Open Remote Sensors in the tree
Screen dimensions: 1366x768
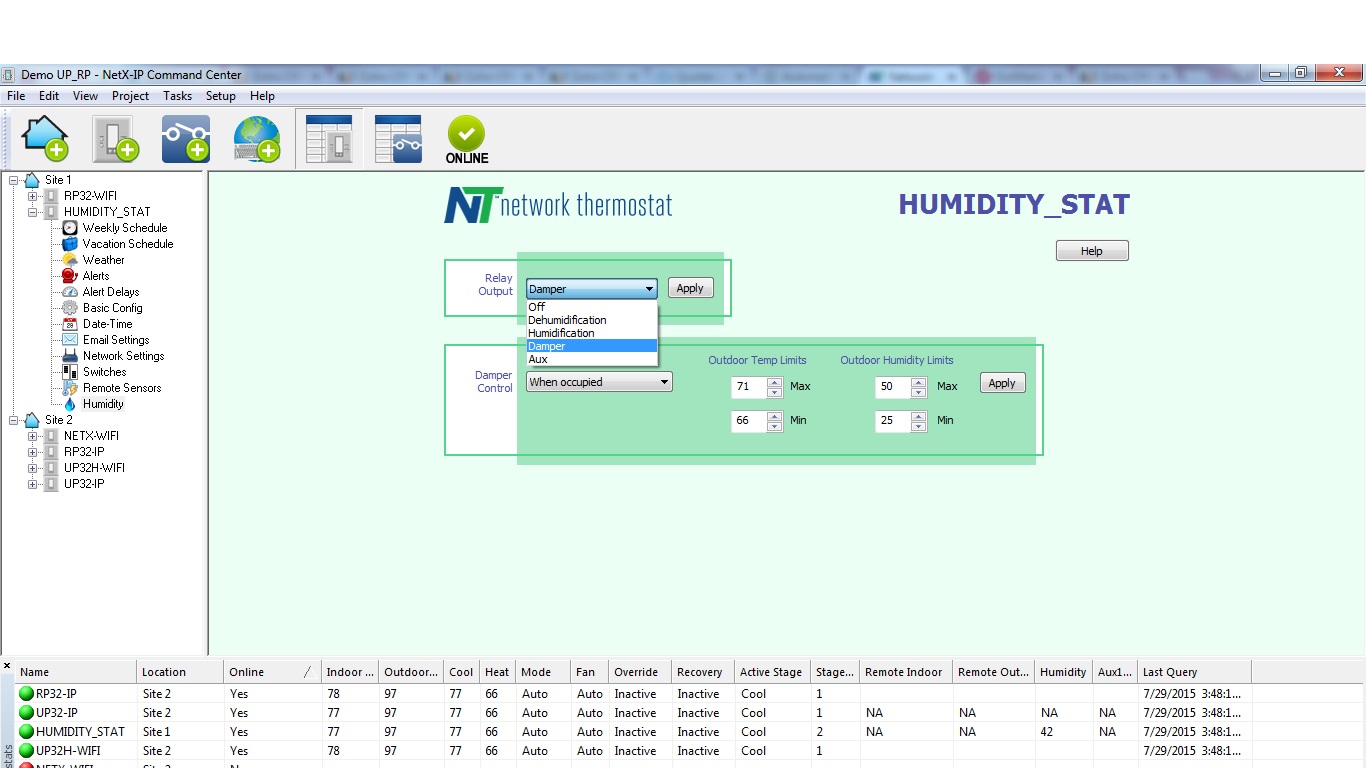coord(122,388)
